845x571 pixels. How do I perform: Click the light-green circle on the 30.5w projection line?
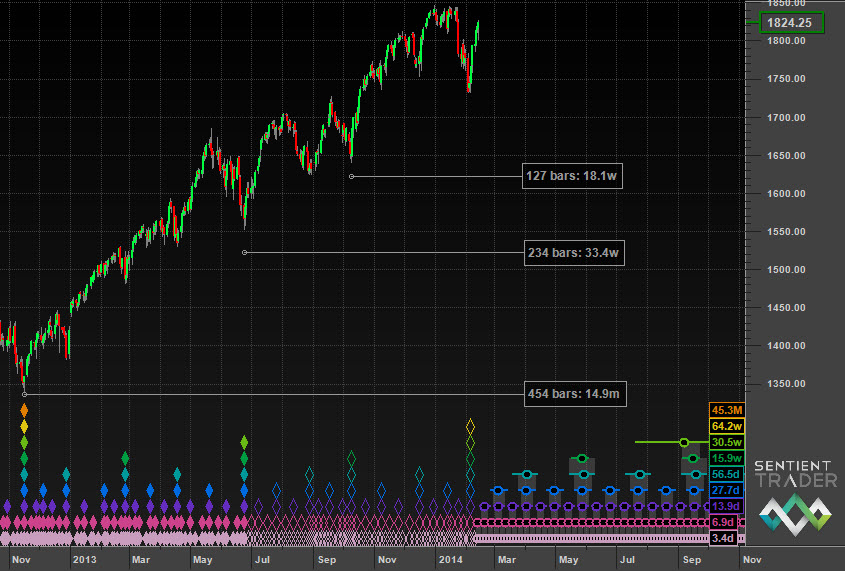coord(684,442)
